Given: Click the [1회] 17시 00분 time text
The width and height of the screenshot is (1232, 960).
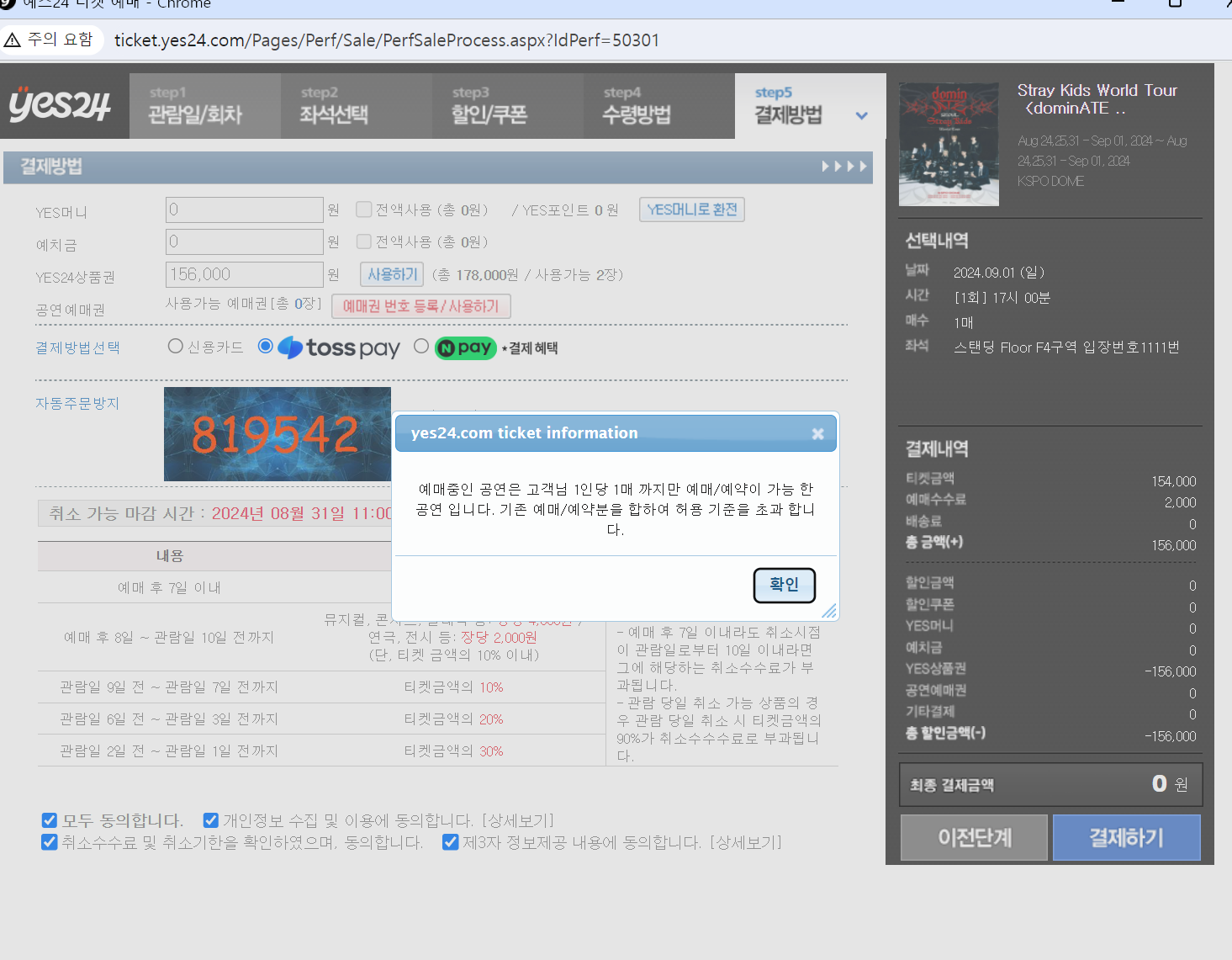Looking at the screenshot, I should coord(1002,297).
